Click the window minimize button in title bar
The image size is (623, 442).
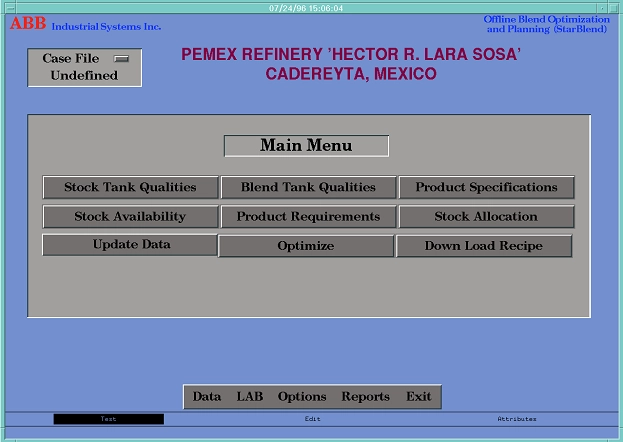603,8
